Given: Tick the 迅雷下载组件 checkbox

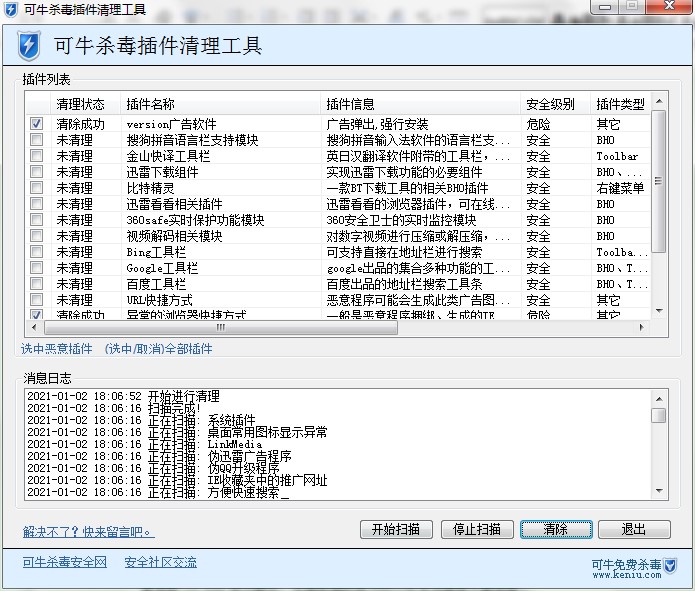Looking at the screenshot, I should coord(37,172).
